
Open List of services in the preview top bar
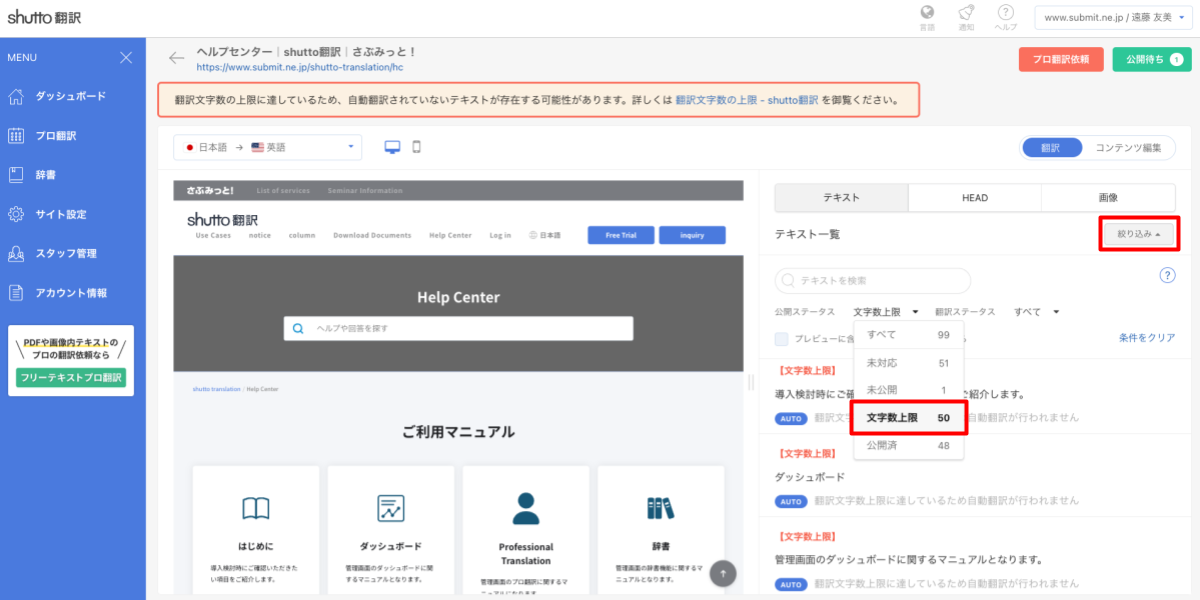pos(283,190)
